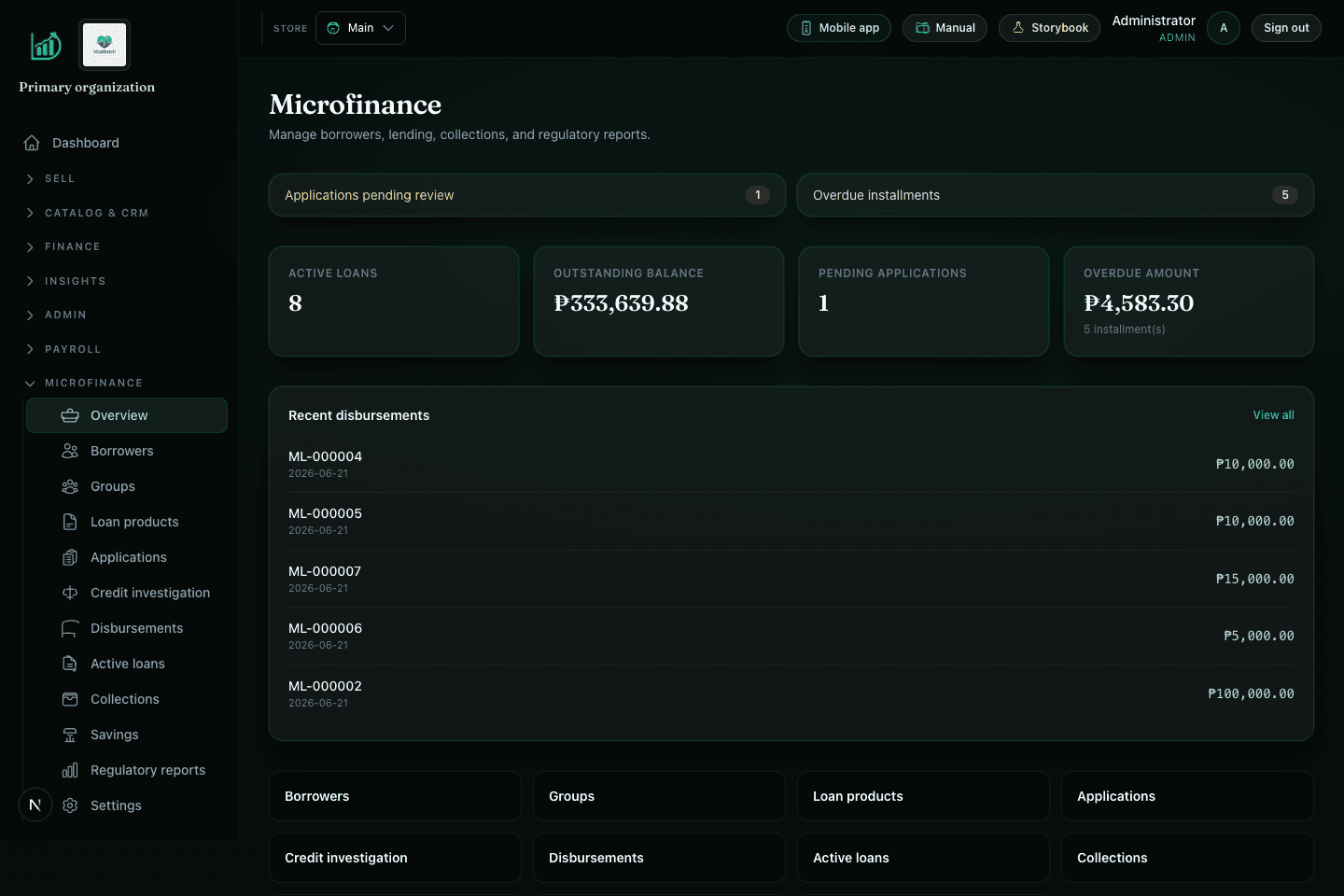The width and height of the screenshot is (1344, 896).
Task: Open the organization avatar thumbnail
Action: [x=105, y=45]
